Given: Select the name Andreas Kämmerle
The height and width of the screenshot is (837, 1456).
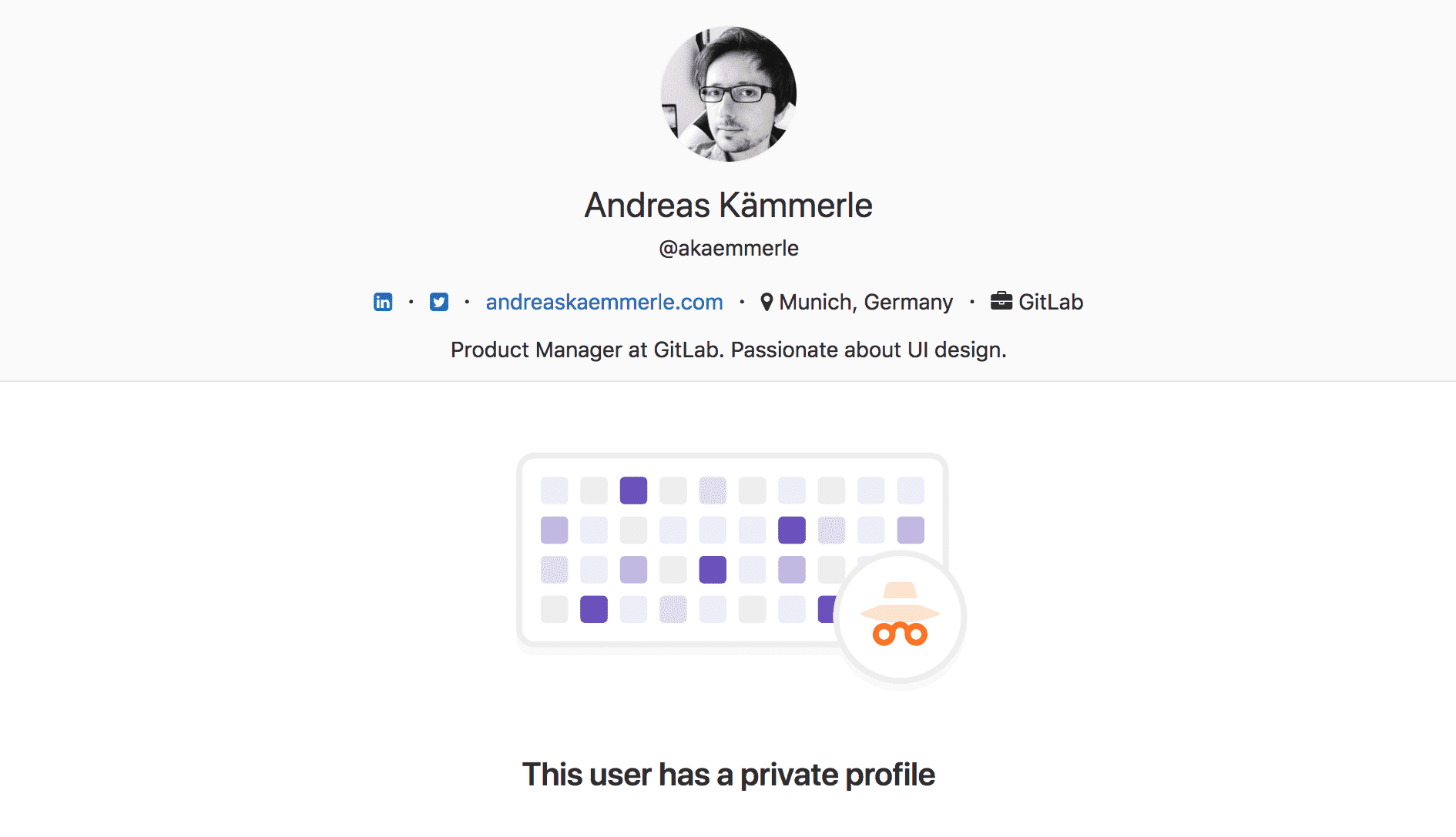Looking at the screenshot, I should point(729,206).
